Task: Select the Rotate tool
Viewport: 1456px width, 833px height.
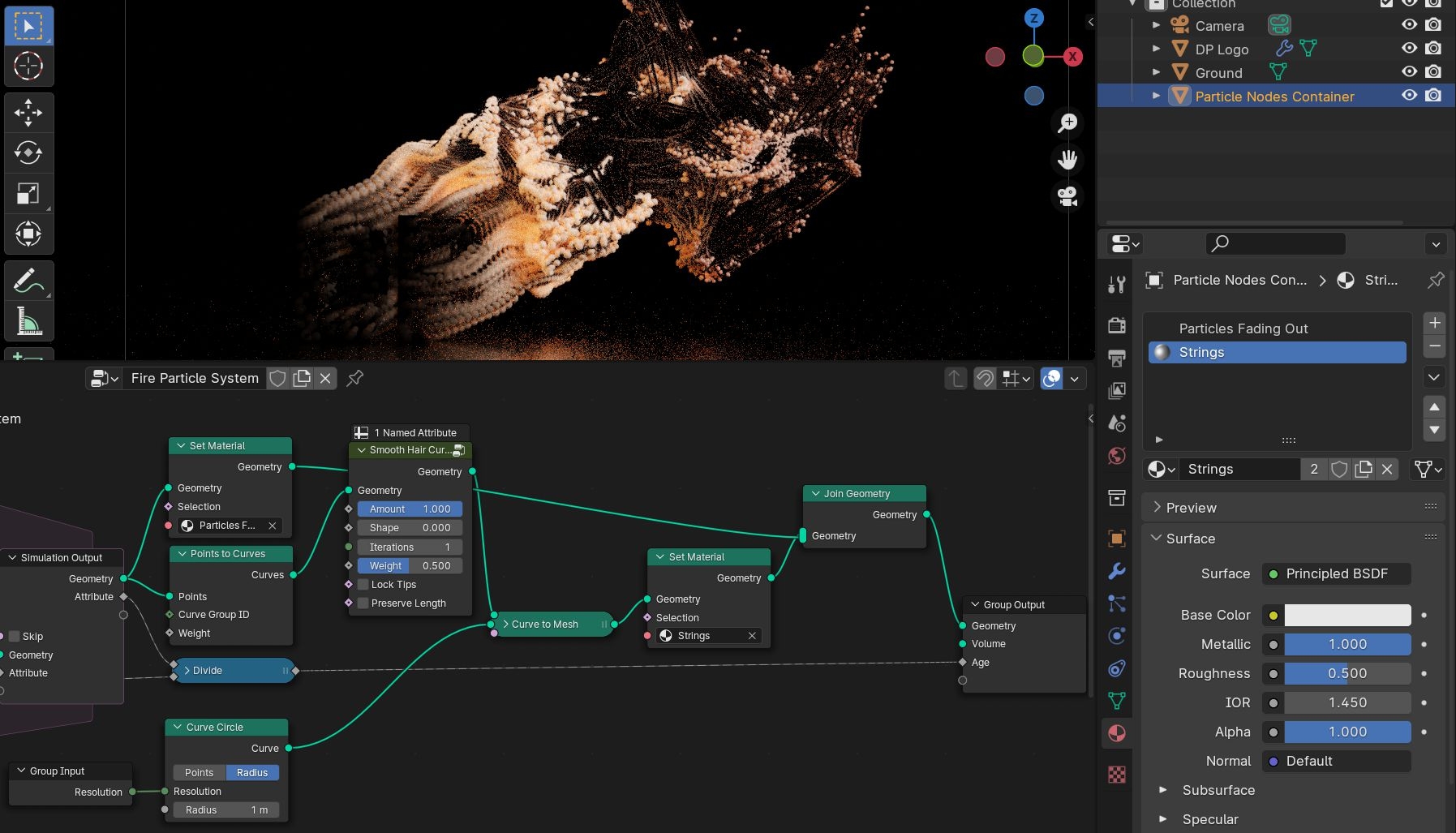Action: [28, 152]
